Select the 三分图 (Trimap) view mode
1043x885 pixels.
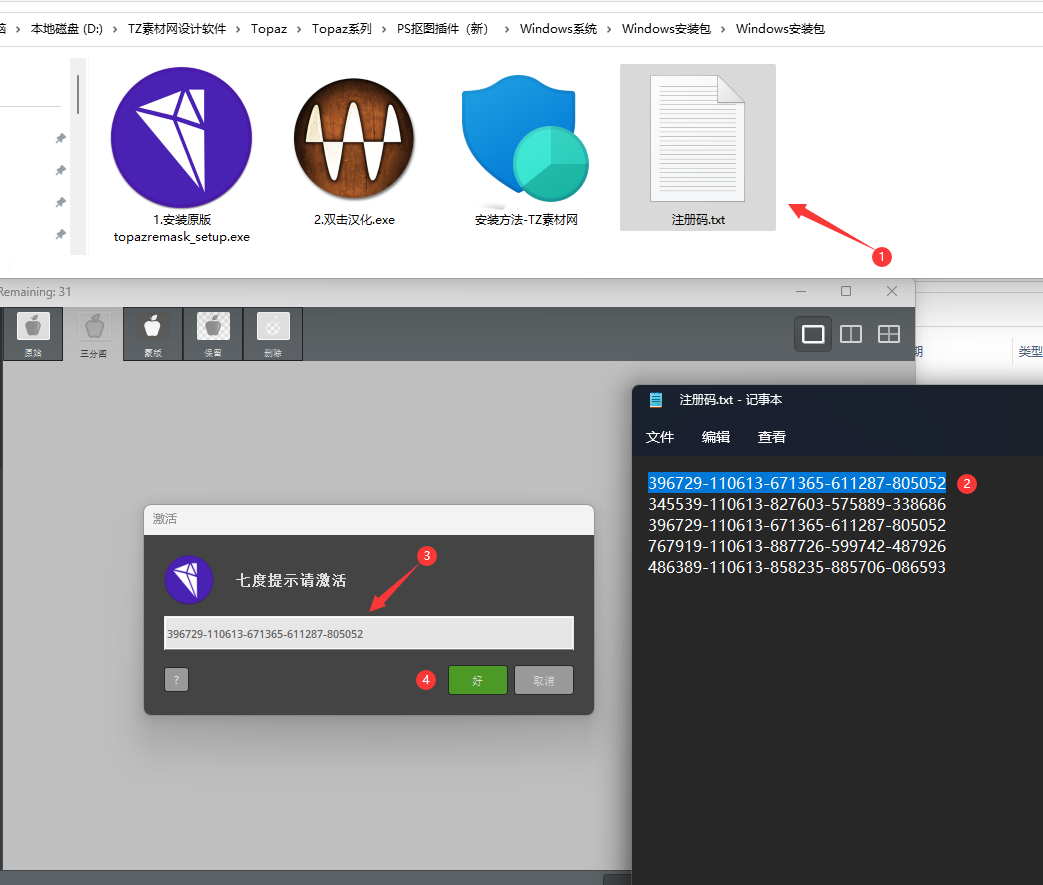click(93, 334)
